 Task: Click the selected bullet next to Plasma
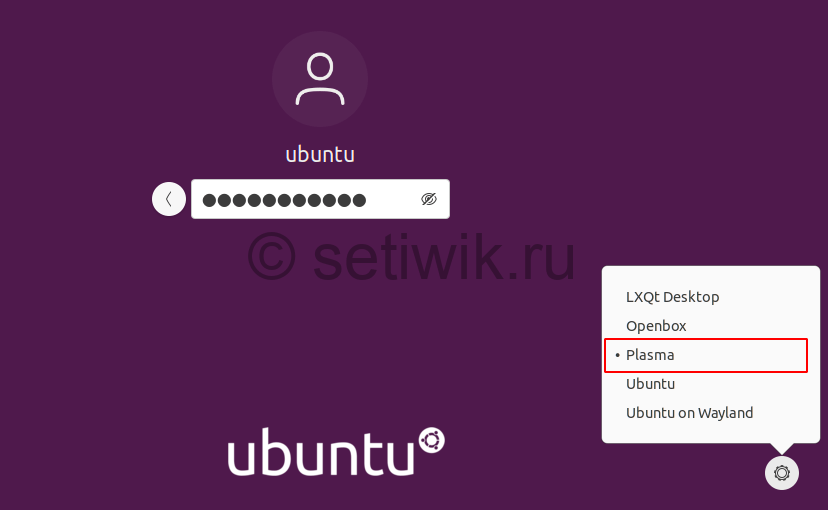click(617, 355)
